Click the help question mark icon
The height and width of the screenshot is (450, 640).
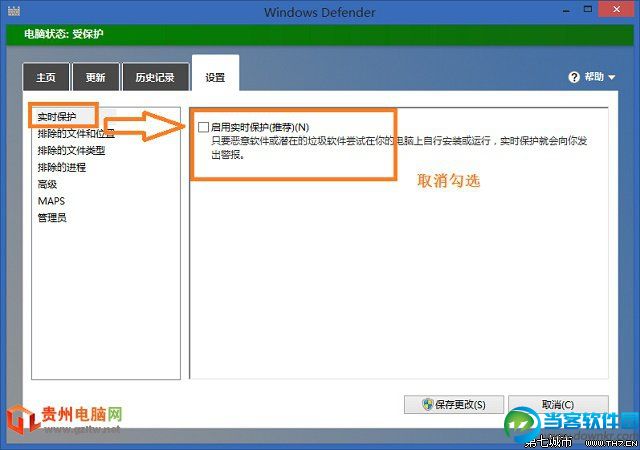pyautogui.click(x=573, y=77)
